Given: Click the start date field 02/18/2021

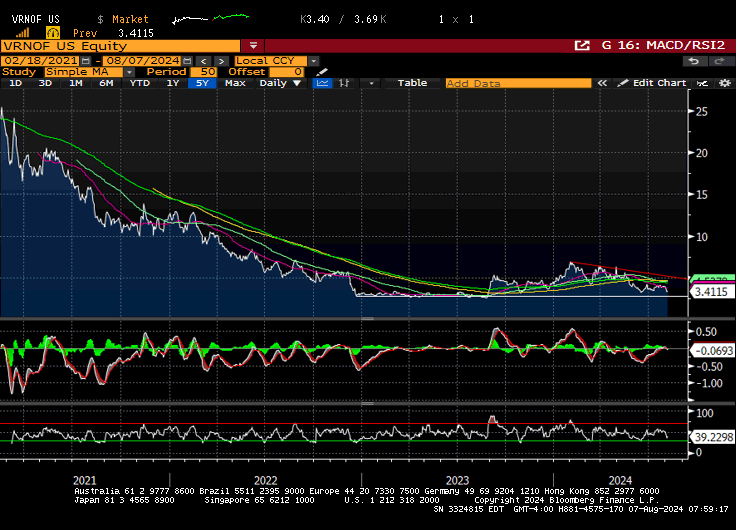Looking at the screenshot, I should (40, 61).
